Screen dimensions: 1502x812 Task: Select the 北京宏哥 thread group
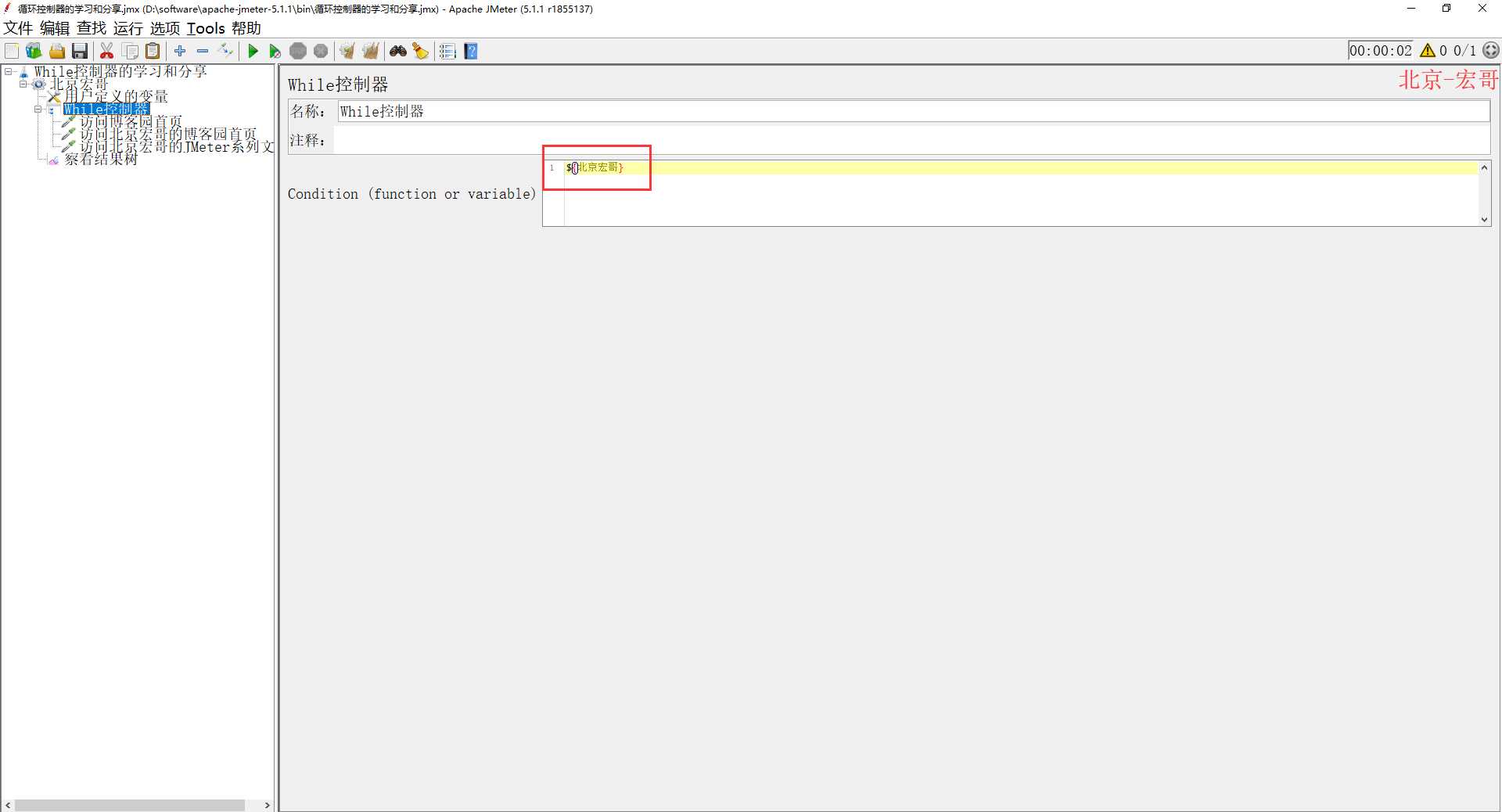[79, 84]
